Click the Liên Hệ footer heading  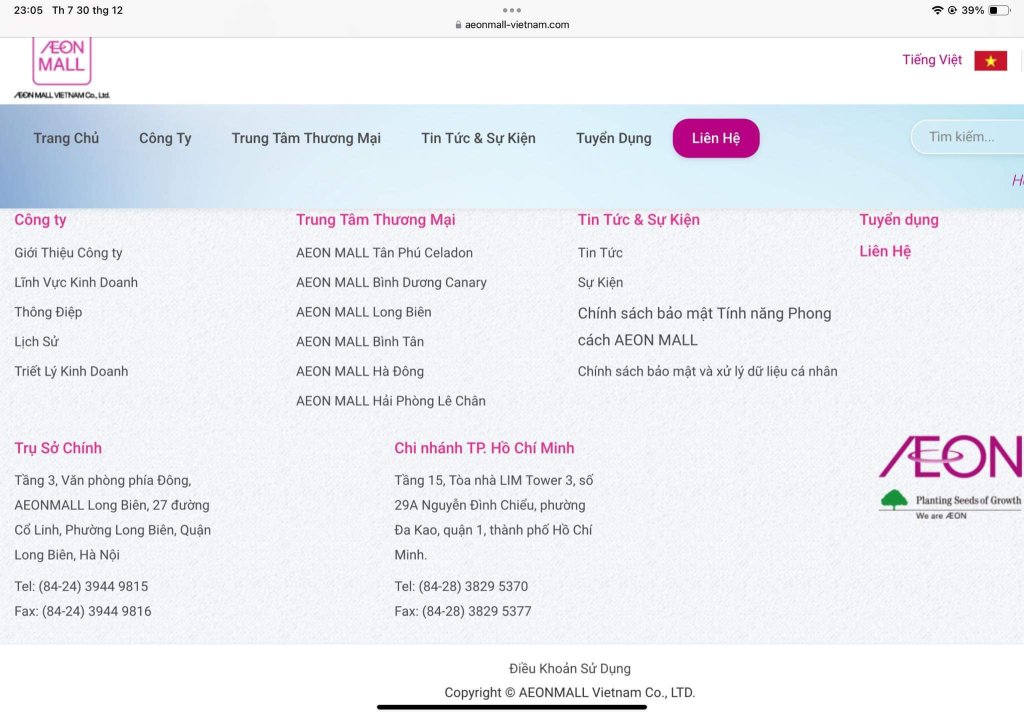point(885,252)
